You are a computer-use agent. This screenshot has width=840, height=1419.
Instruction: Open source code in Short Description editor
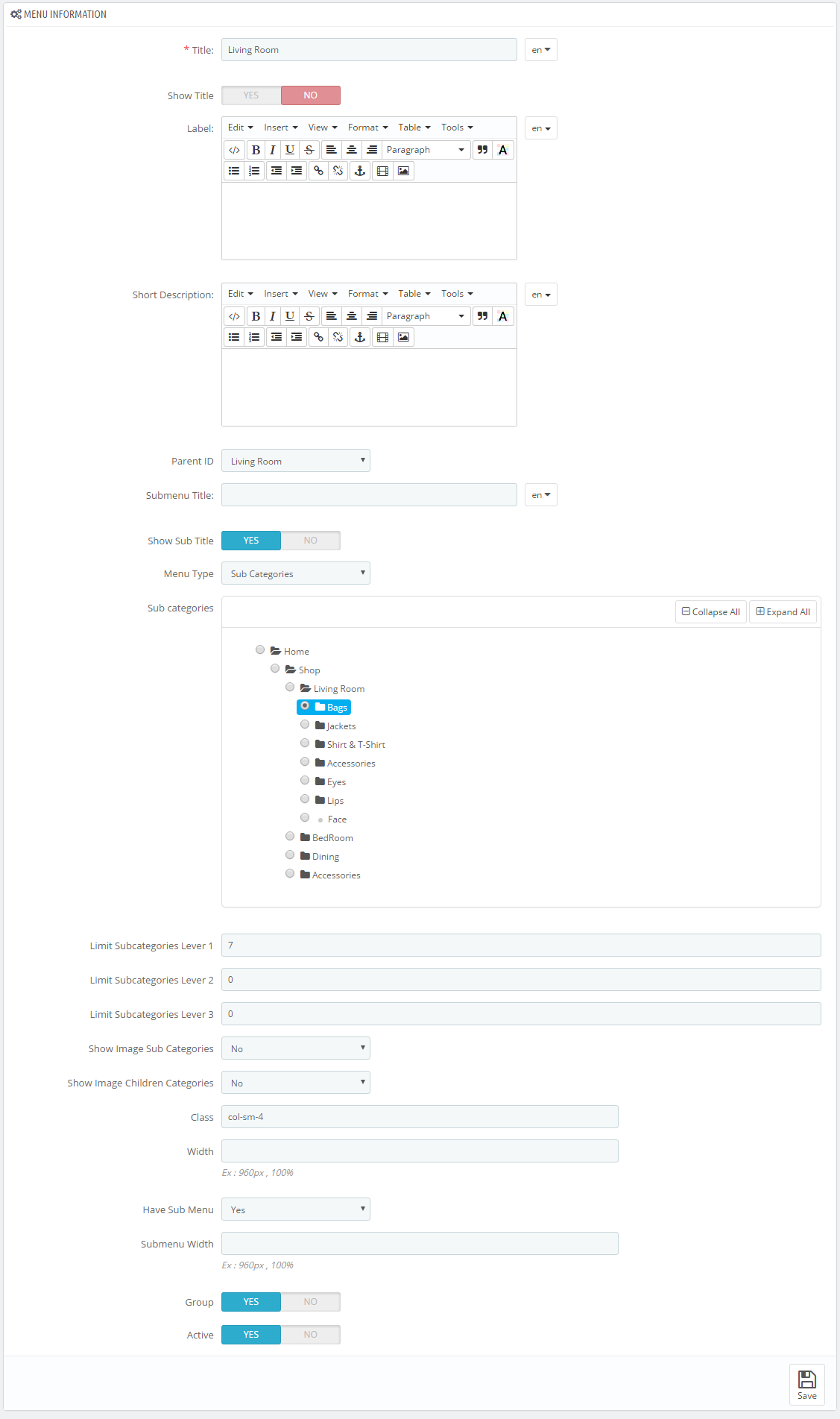[x=234, y=316]
